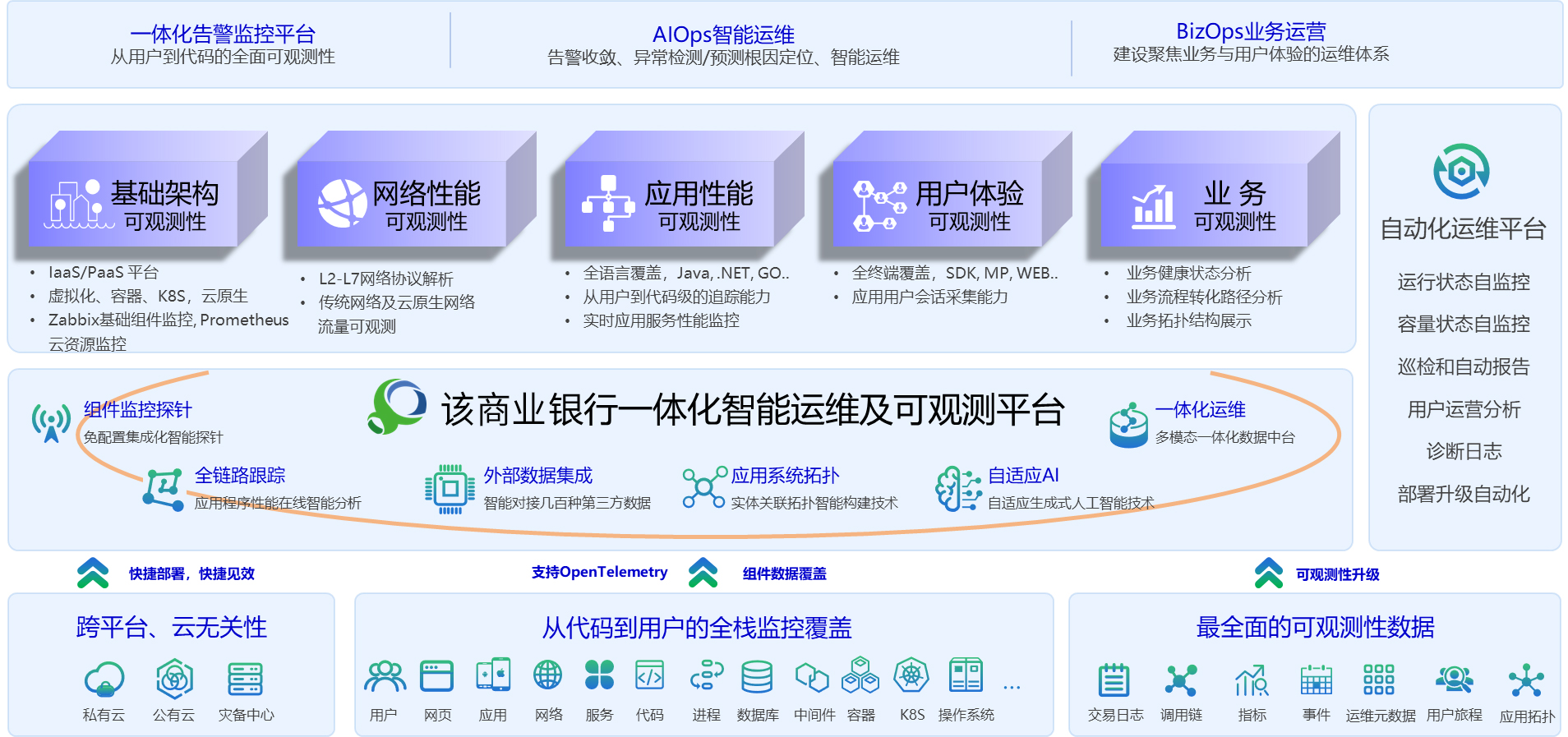Expand the chevron beside 组件数据覆盖

(x=703, y=573)
